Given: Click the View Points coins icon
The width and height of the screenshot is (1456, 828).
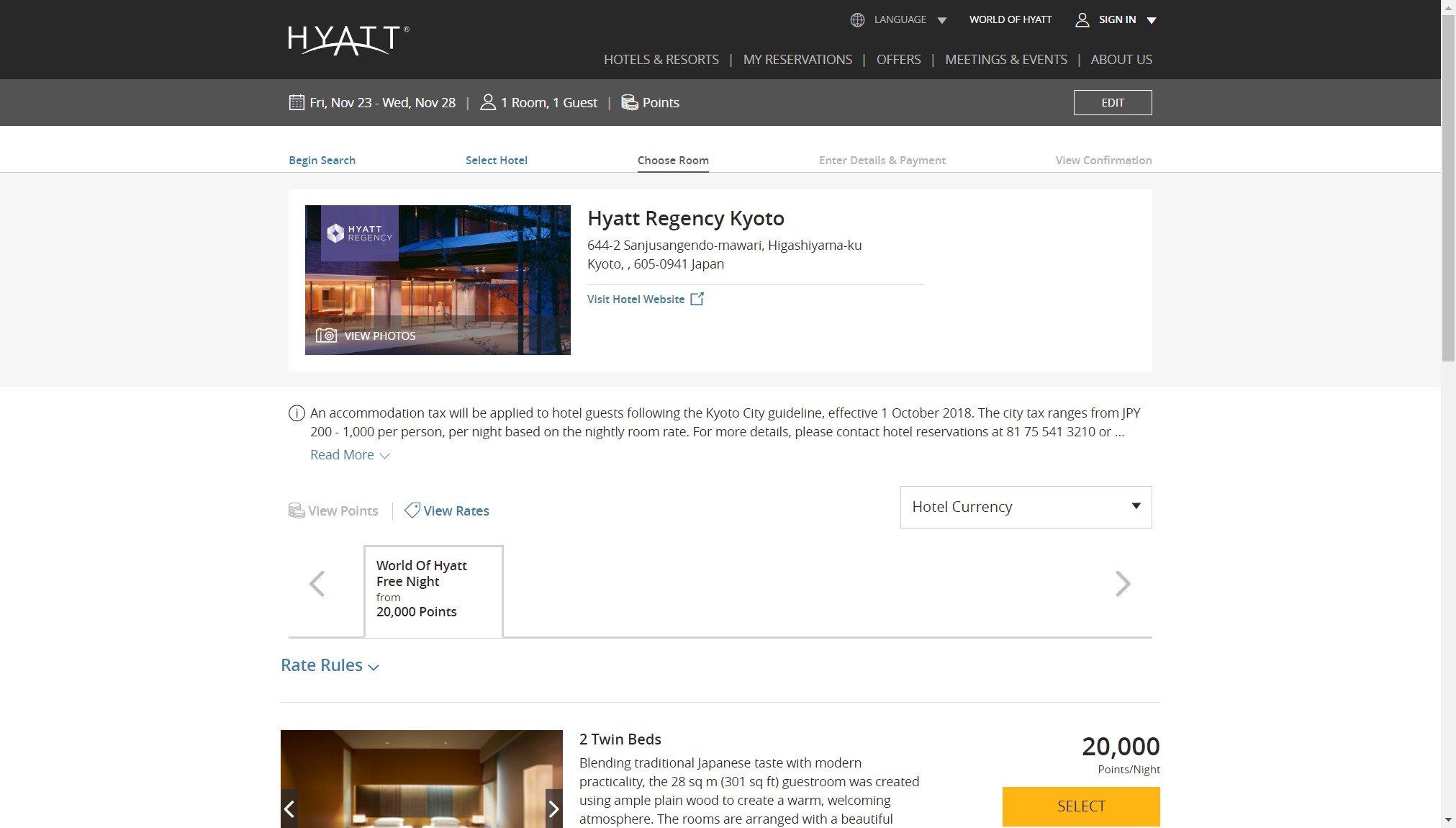Looking at the screenshot, I should (x=297, y=510).
